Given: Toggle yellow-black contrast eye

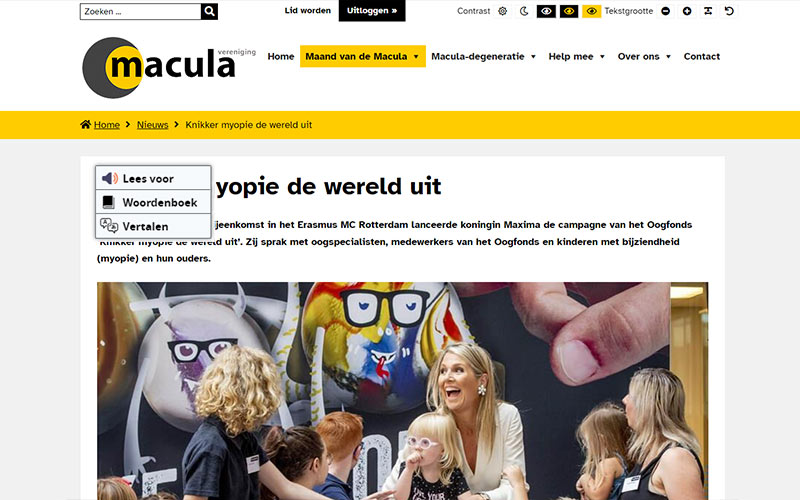Looking at the screenshot, I should click(x=591, y=11).
